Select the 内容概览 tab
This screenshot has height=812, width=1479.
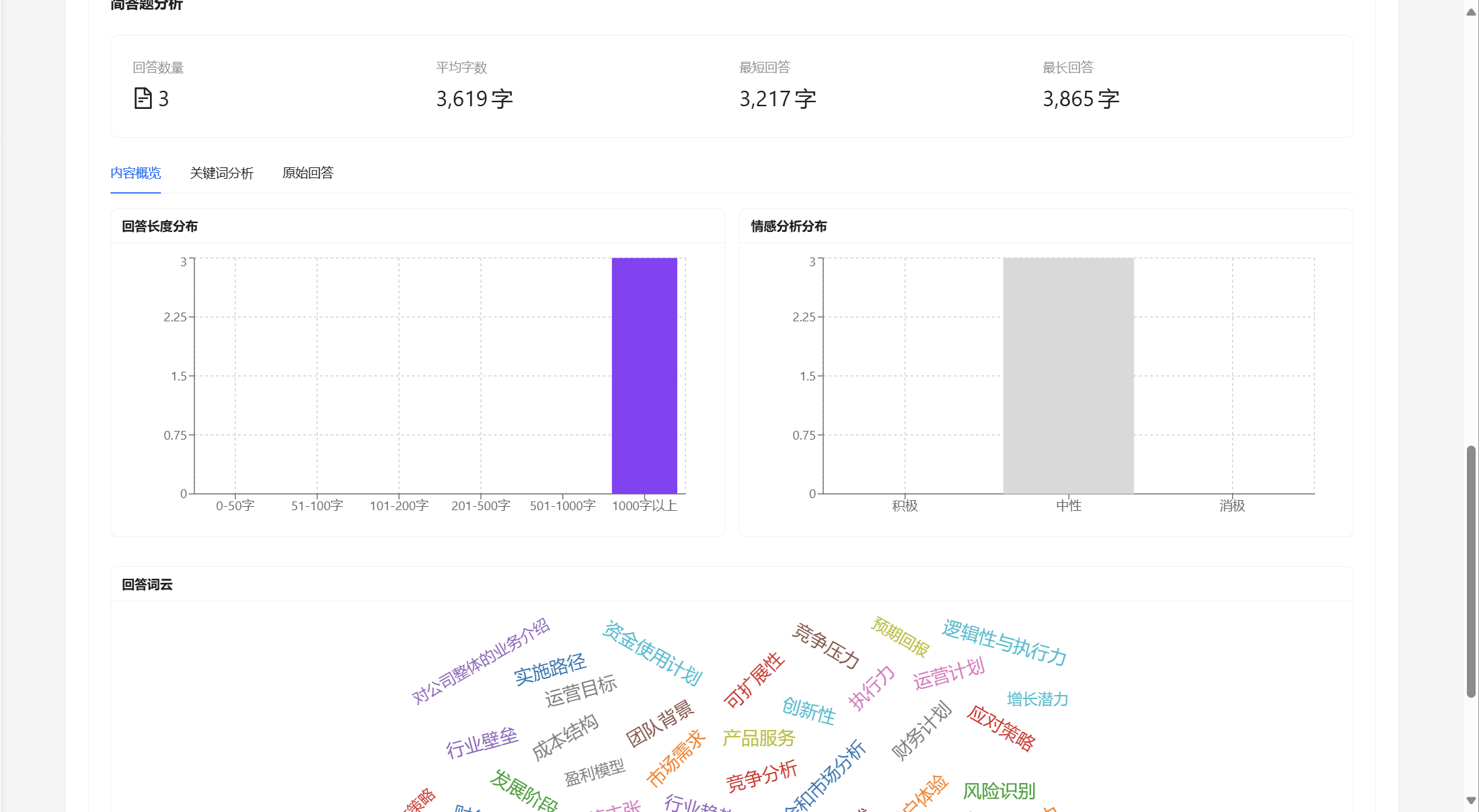(x=136, y=173)
